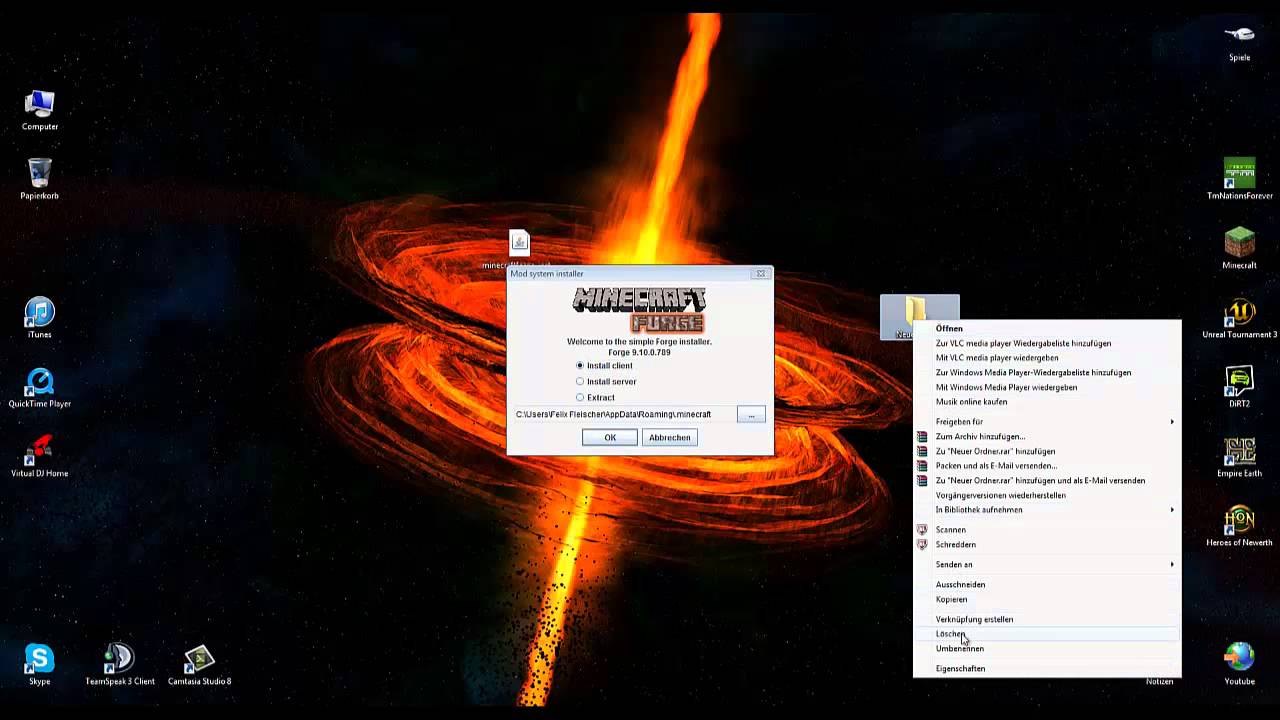Choose Löschen in the context menu
This screenshot has width=1280, height=720.
click(x=1047, y=634)
